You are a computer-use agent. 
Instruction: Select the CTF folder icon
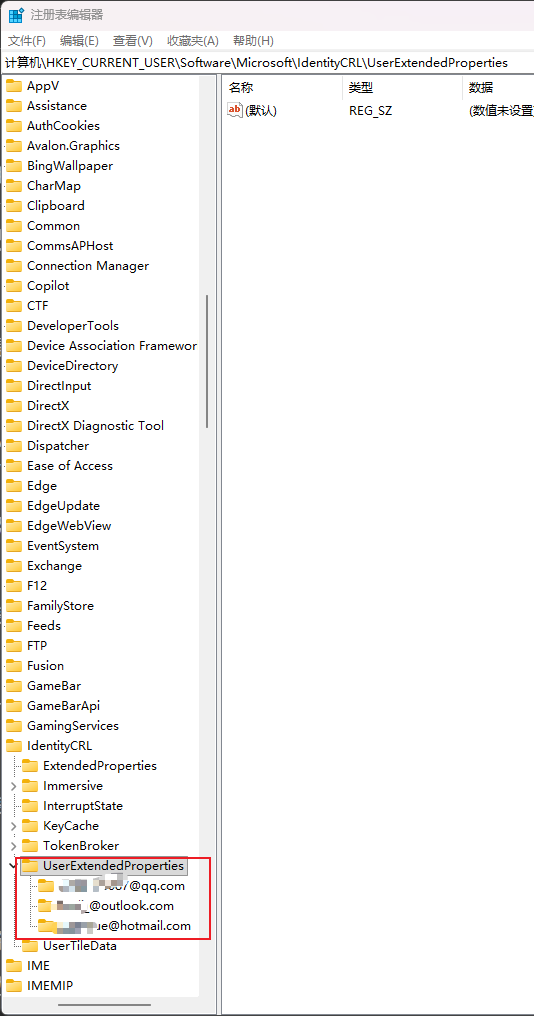(x=14, y=306)
